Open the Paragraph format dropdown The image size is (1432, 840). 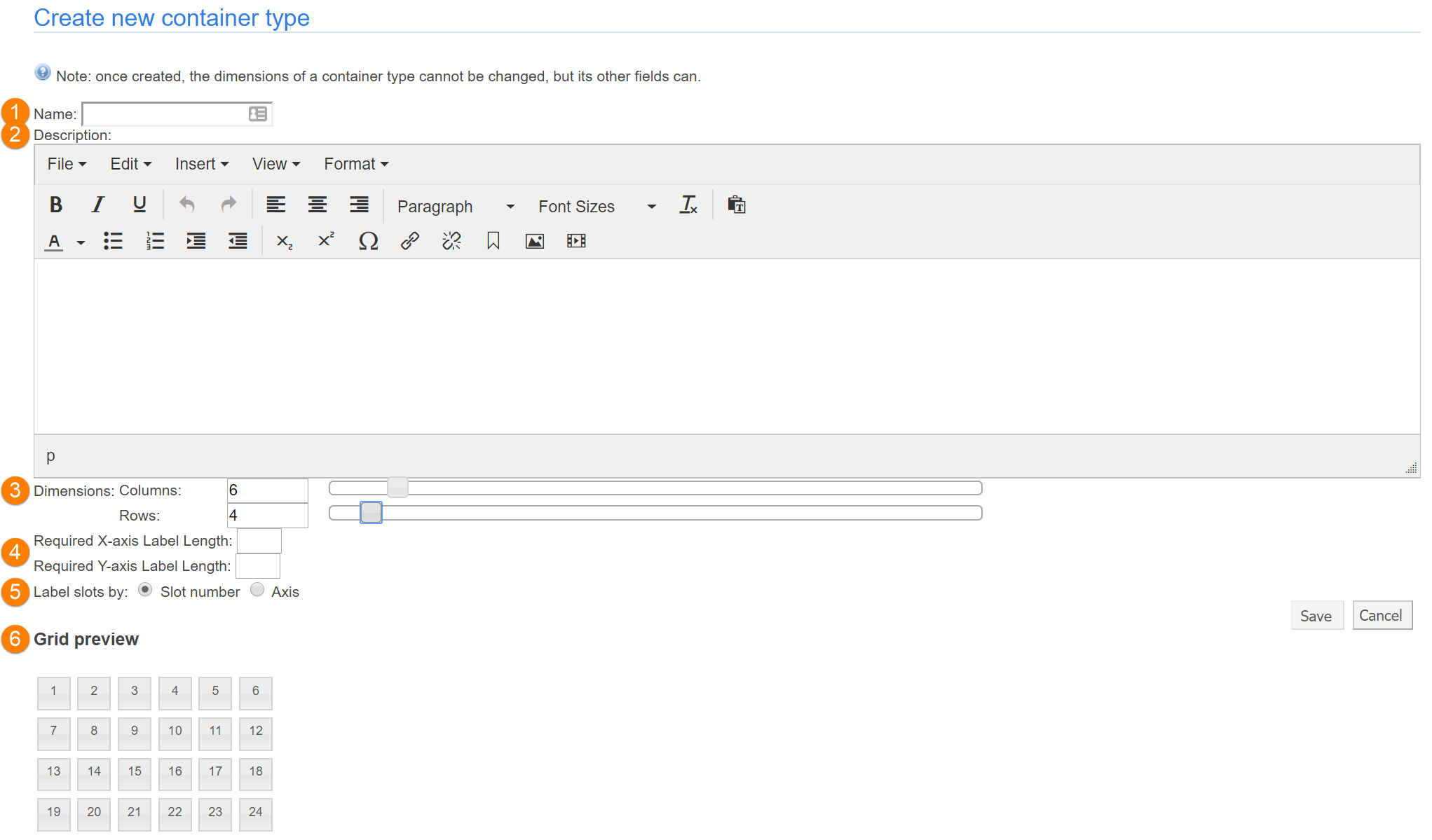[456, 206]
